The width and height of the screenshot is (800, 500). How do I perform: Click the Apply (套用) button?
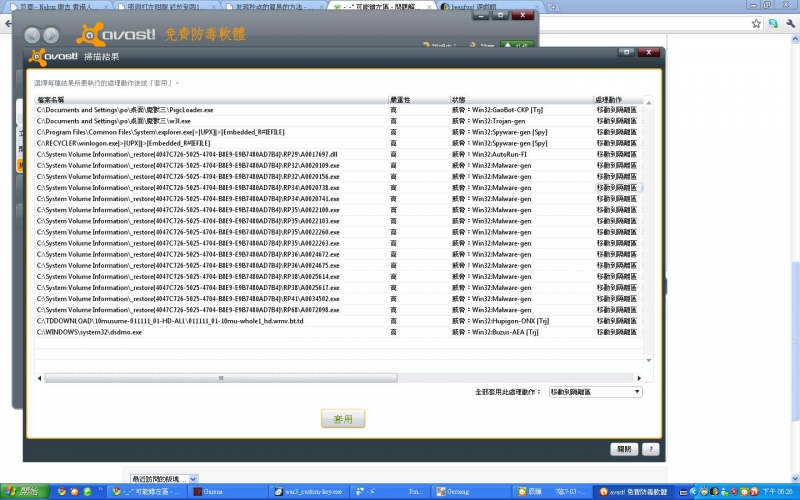click(343, 419)
